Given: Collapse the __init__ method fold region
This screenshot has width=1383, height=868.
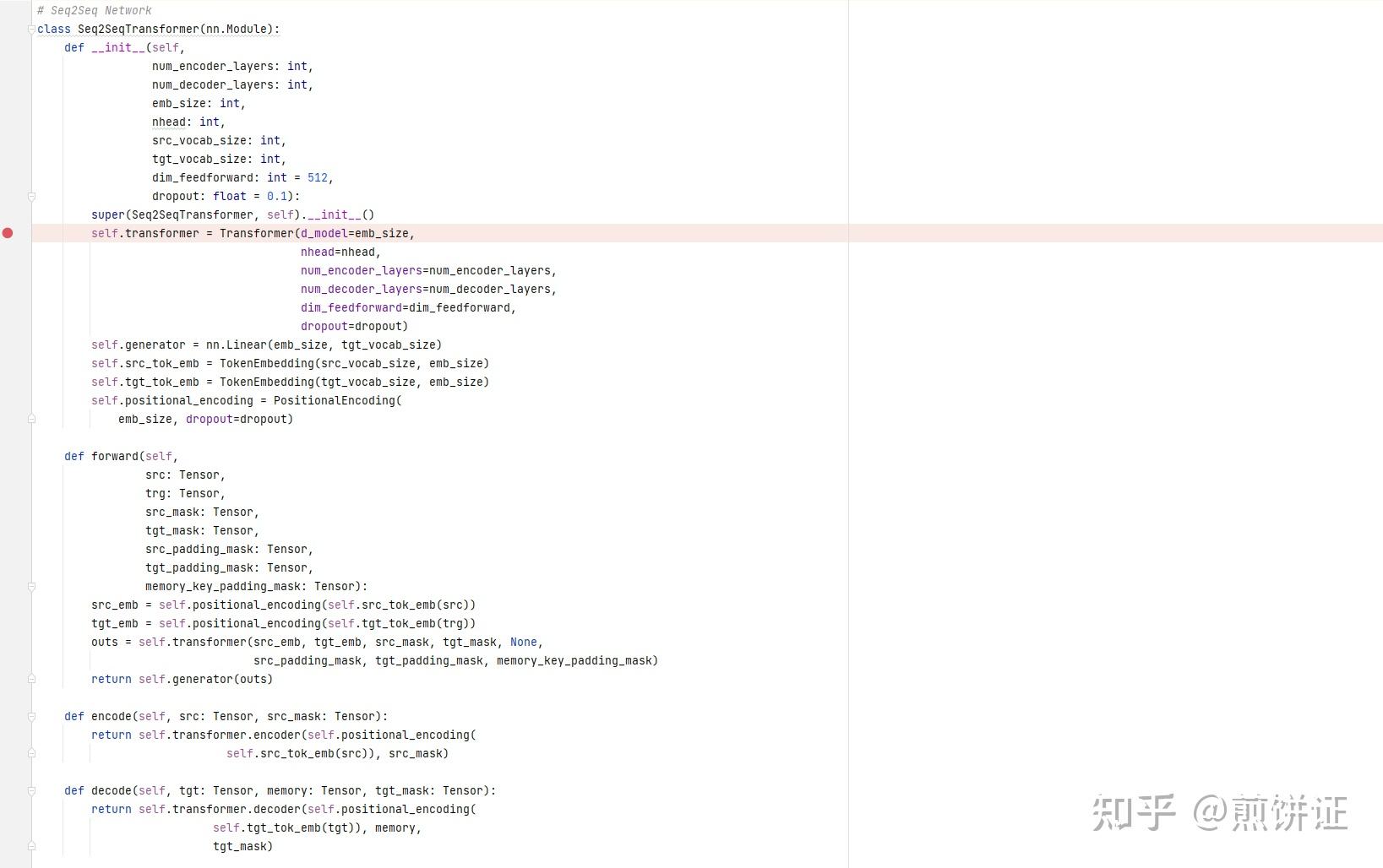Looking at the screenshot, I should pyautogui.click(x=31, y=196).
